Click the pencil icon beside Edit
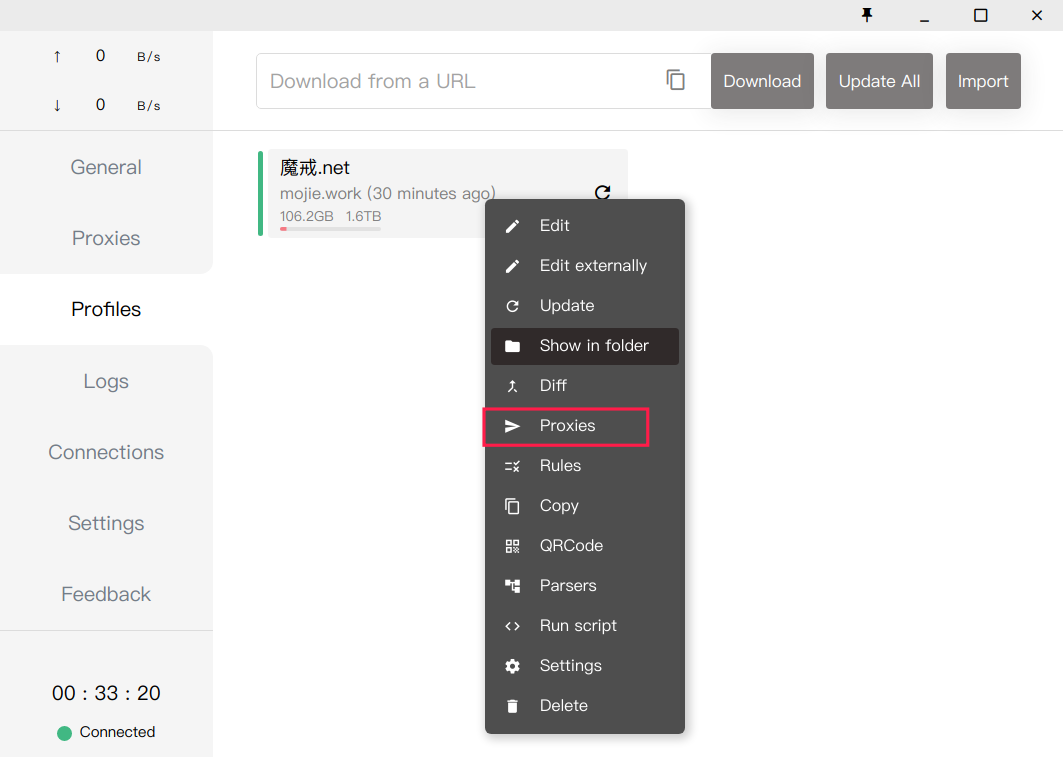This screenshot has height=757, width=1063. [x=513, y=226]
